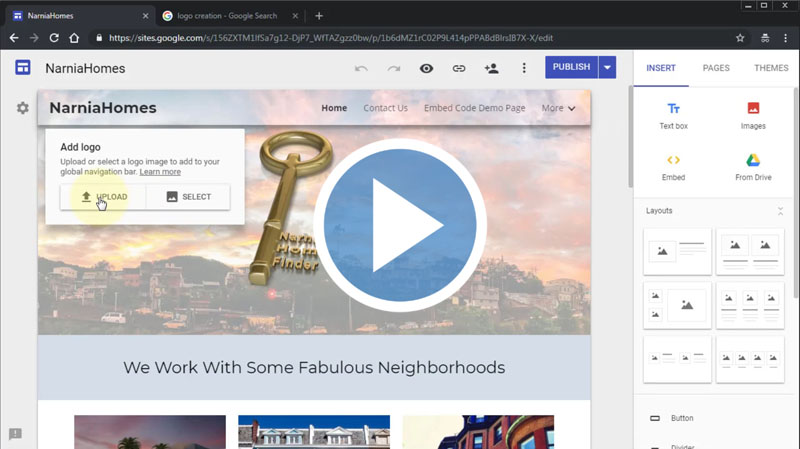Viewport: 800px width, 449px height.
Task: Switch to the Themes tab
Action: (771, 68)
